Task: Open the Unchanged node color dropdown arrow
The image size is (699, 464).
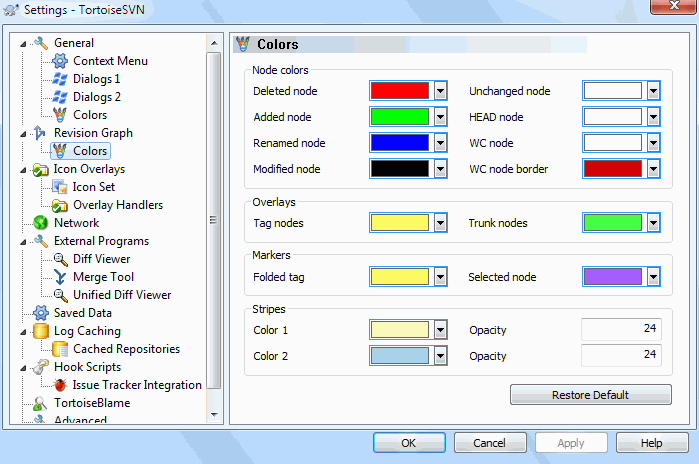Action: (x=654, y=91)
